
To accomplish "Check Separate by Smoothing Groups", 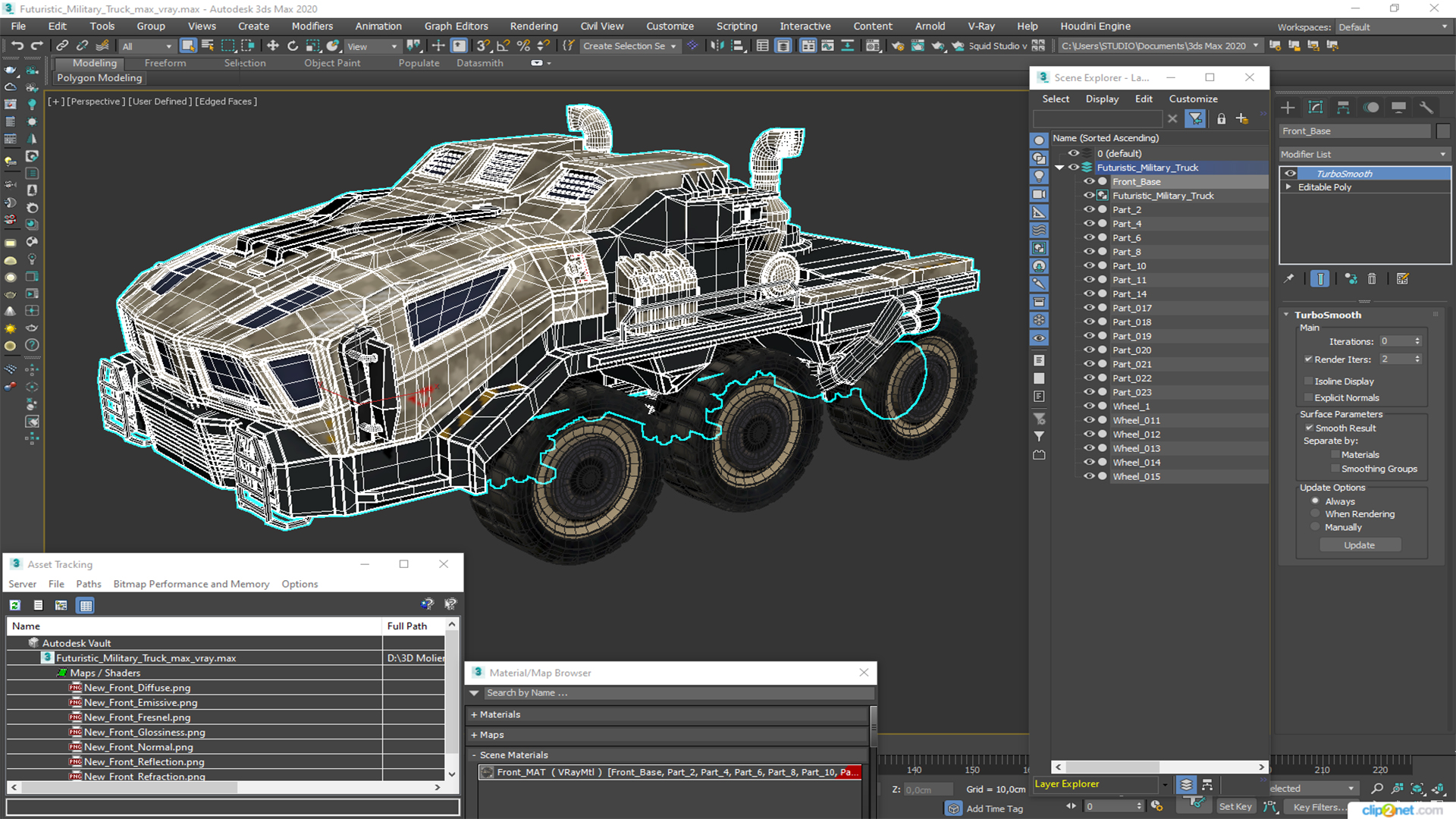I will click(1335, 469).
